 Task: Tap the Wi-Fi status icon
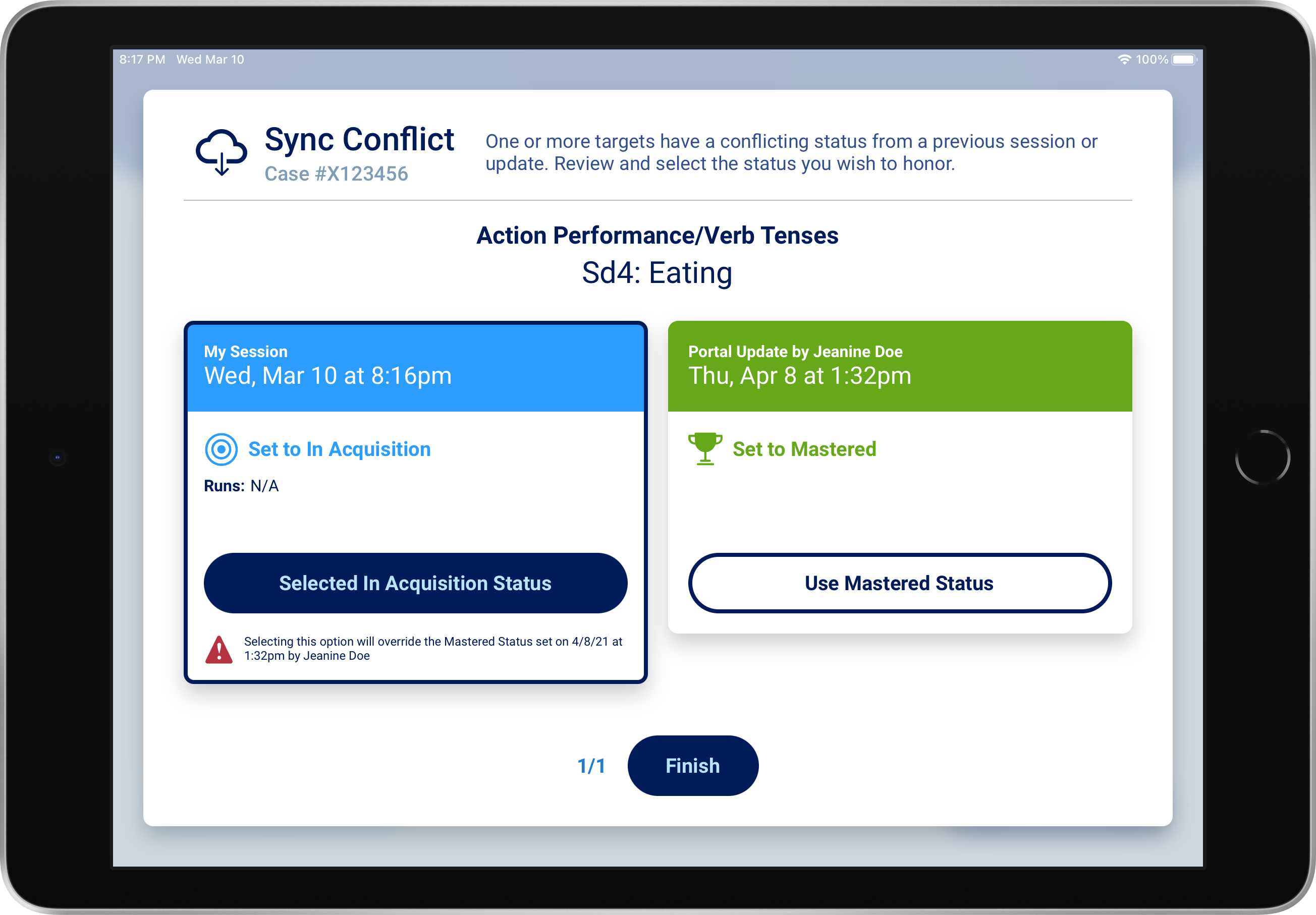pos(1124,60)
